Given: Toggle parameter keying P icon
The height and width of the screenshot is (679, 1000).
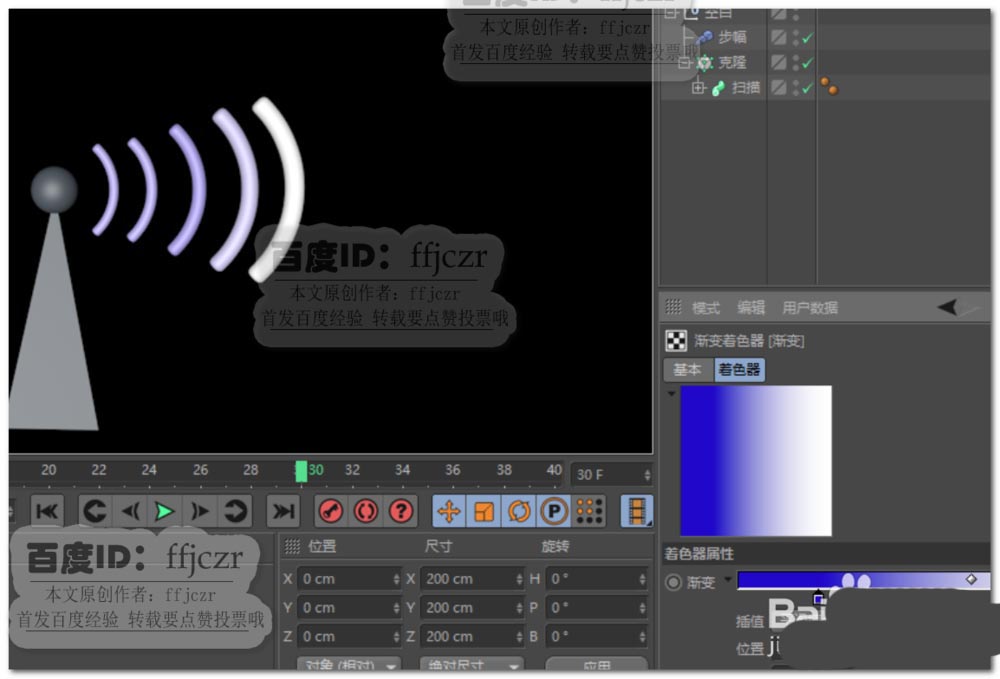Looking at the screenshot, I should (x=554, y=511).
